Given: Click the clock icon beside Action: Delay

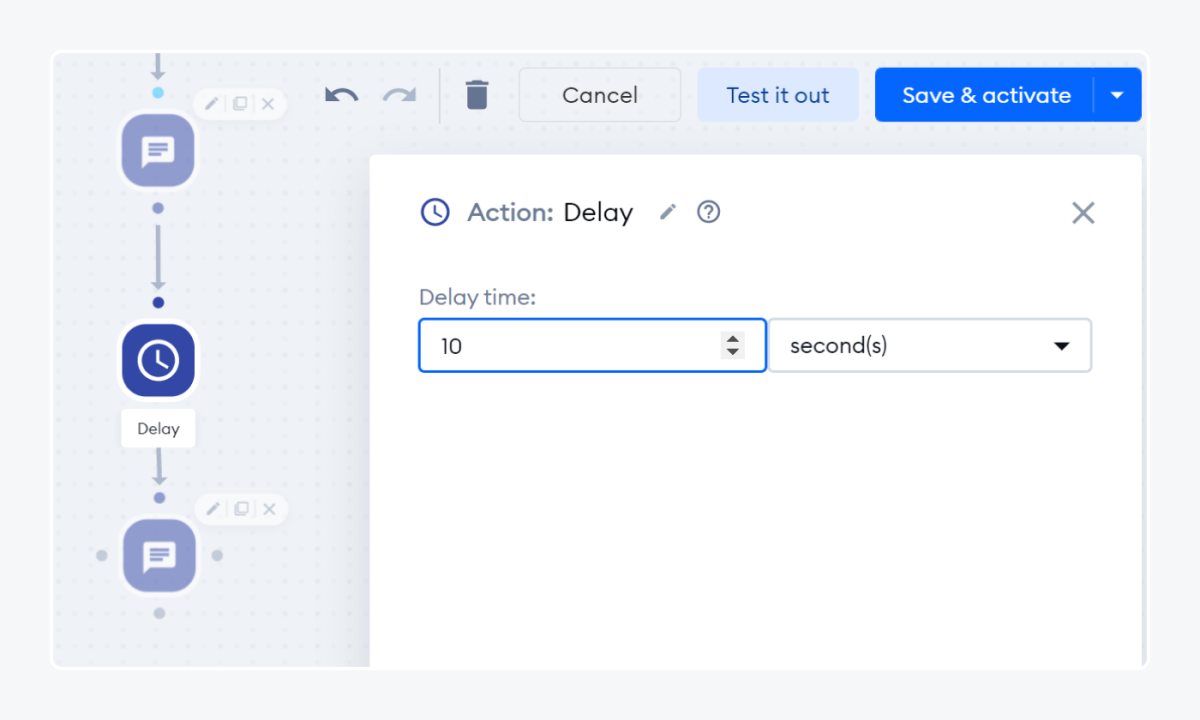Looking at the screenshot, I should [435, 212].
